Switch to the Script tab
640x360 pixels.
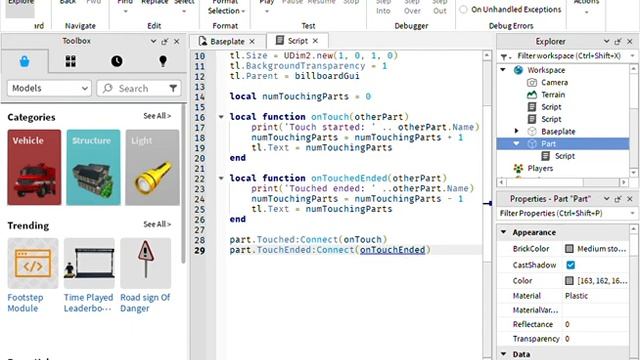coord(297,41)
